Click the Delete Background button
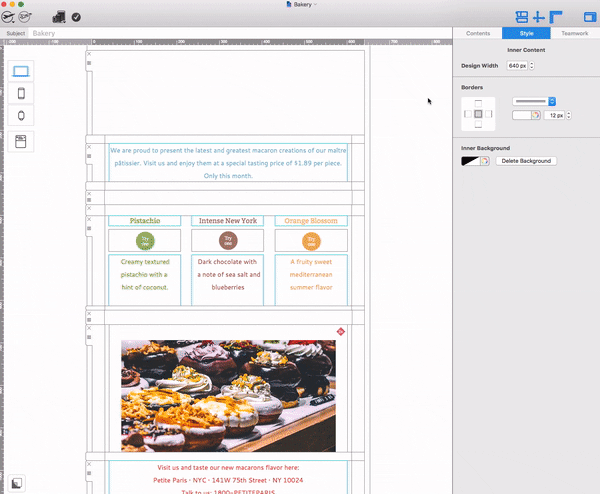This screenshot has height=494, width=600. point(526,161)
